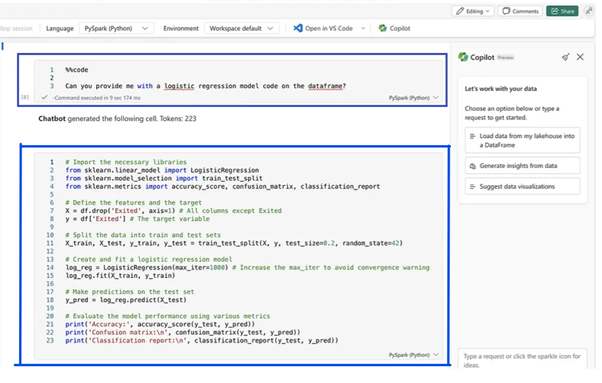Click the people icon at top right

pos(589,11)
